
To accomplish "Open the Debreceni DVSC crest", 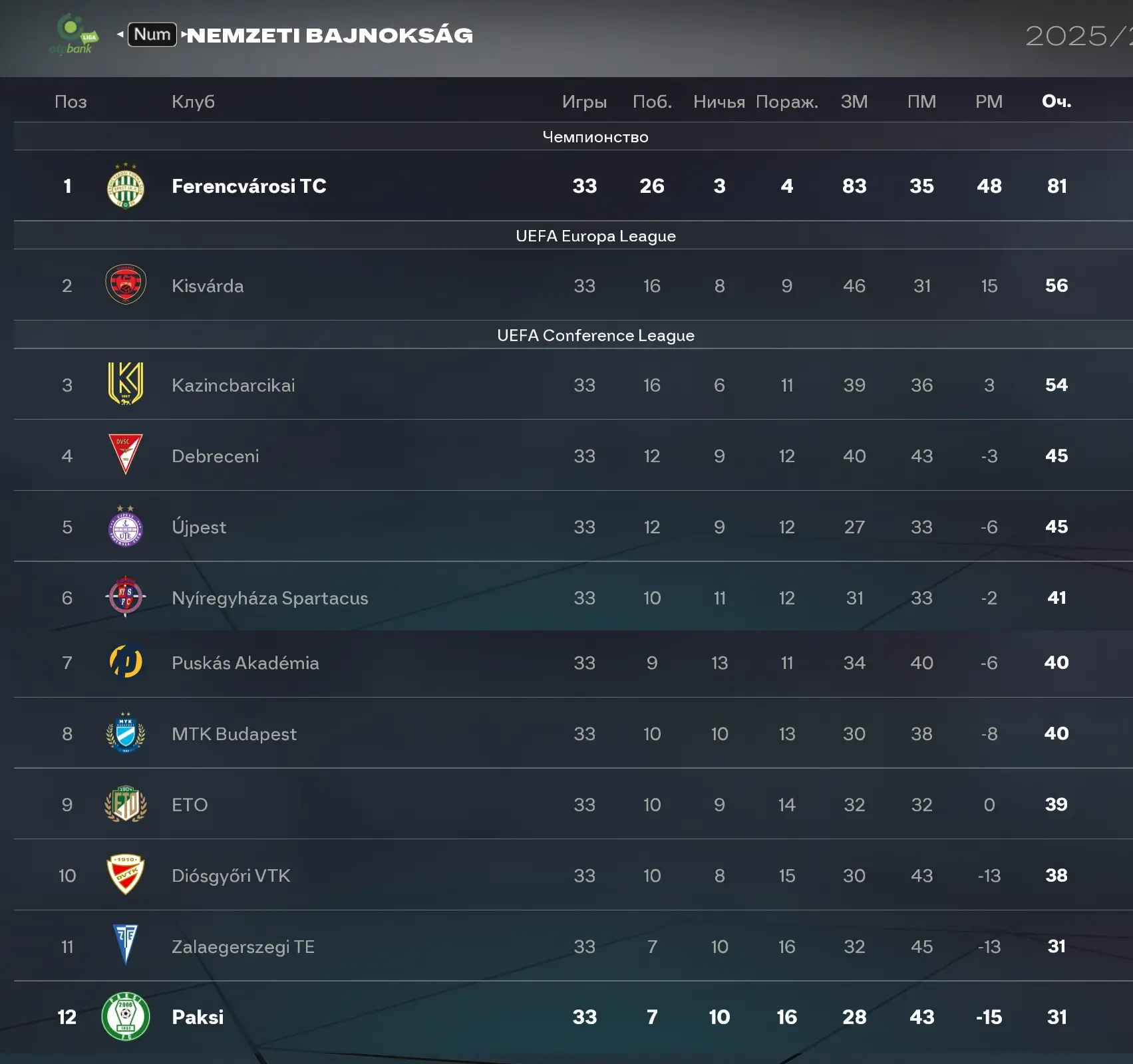I will tap(125, 455).
